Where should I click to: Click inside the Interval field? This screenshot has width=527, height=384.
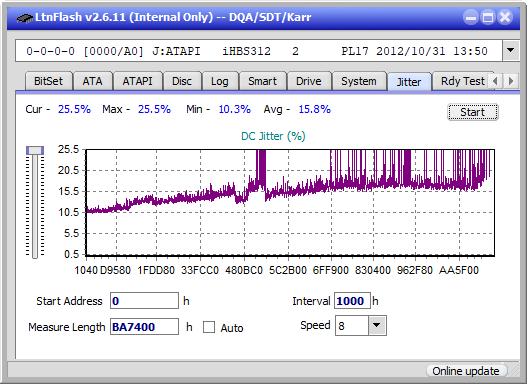[352, 301]
